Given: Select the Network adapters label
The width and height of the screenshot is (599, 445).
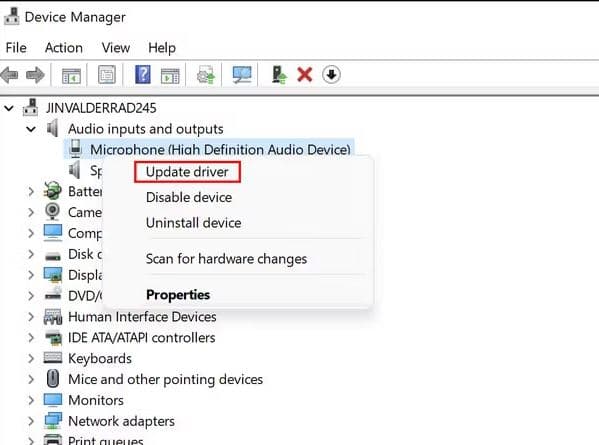Looking at the screenshot, I should (x=121, y=421).
